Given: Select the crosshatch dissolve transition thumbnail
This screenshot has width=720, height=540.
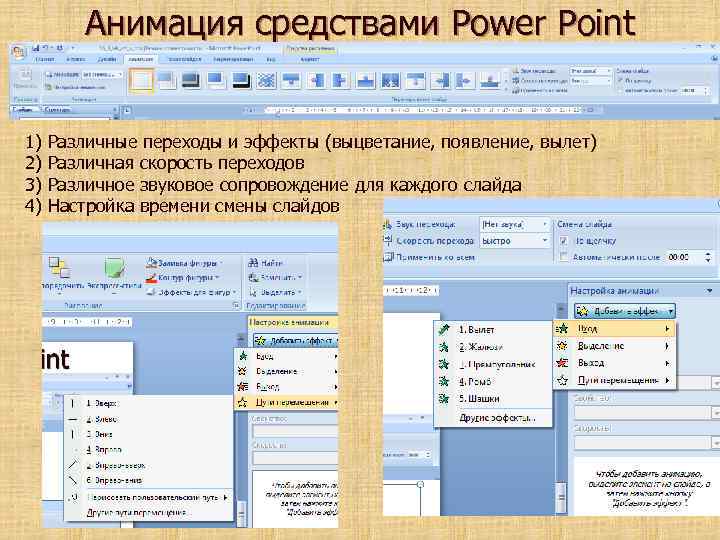Looking at the screenshot, I should point(266,80).
